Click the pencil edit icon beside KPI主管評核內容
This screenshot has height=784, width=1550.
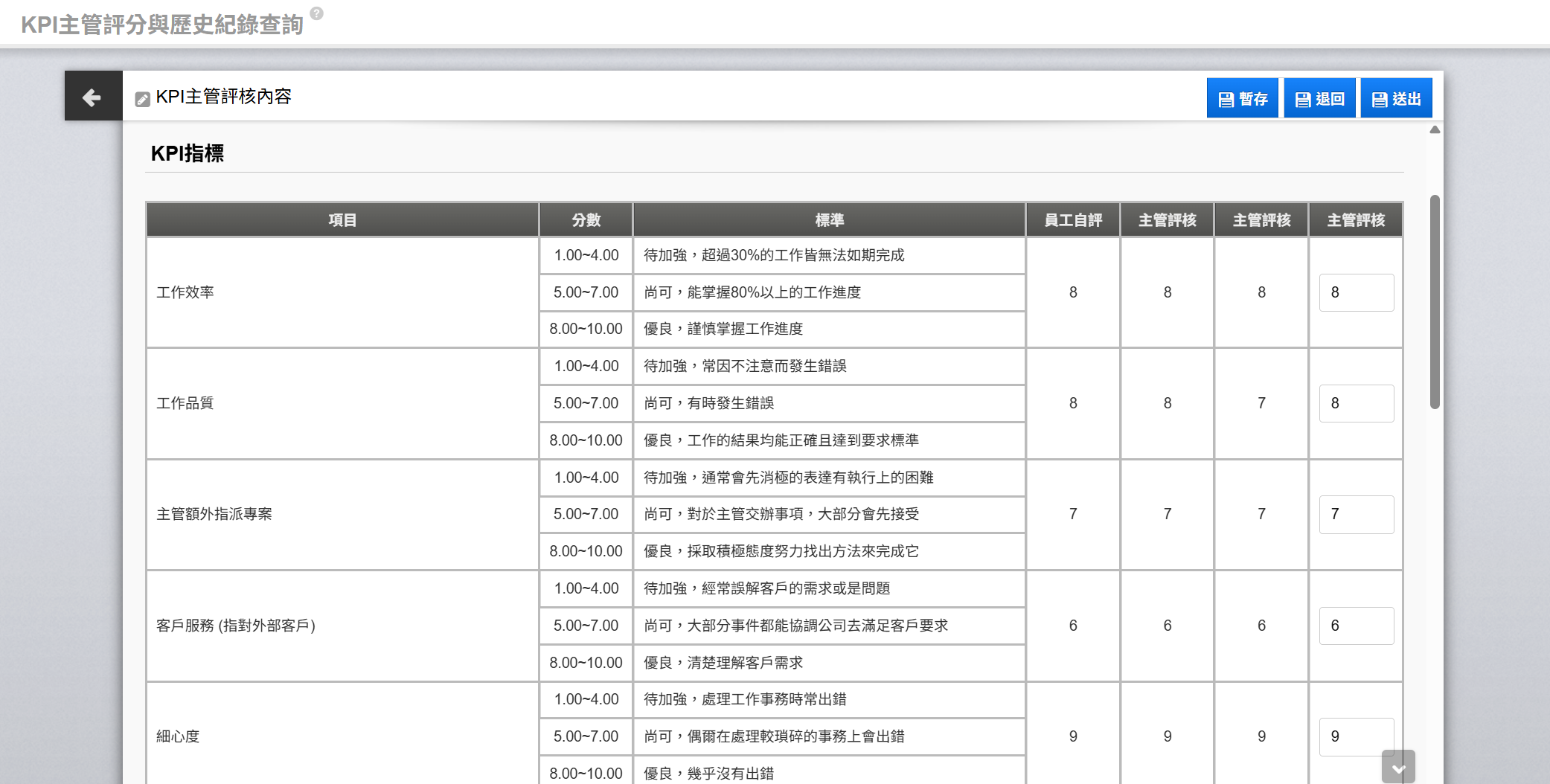coord(142,99)
